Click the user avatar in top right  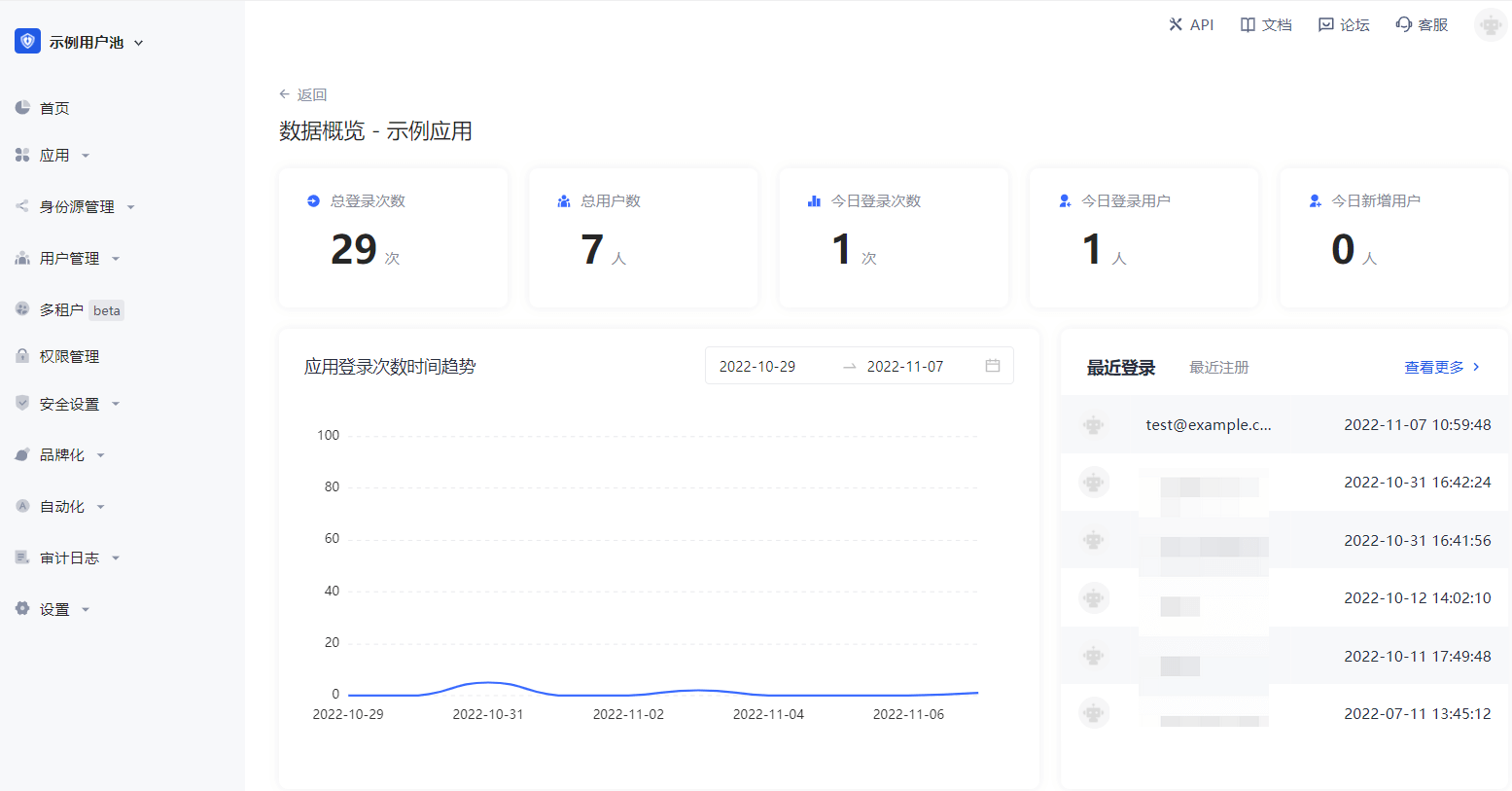1490,25
